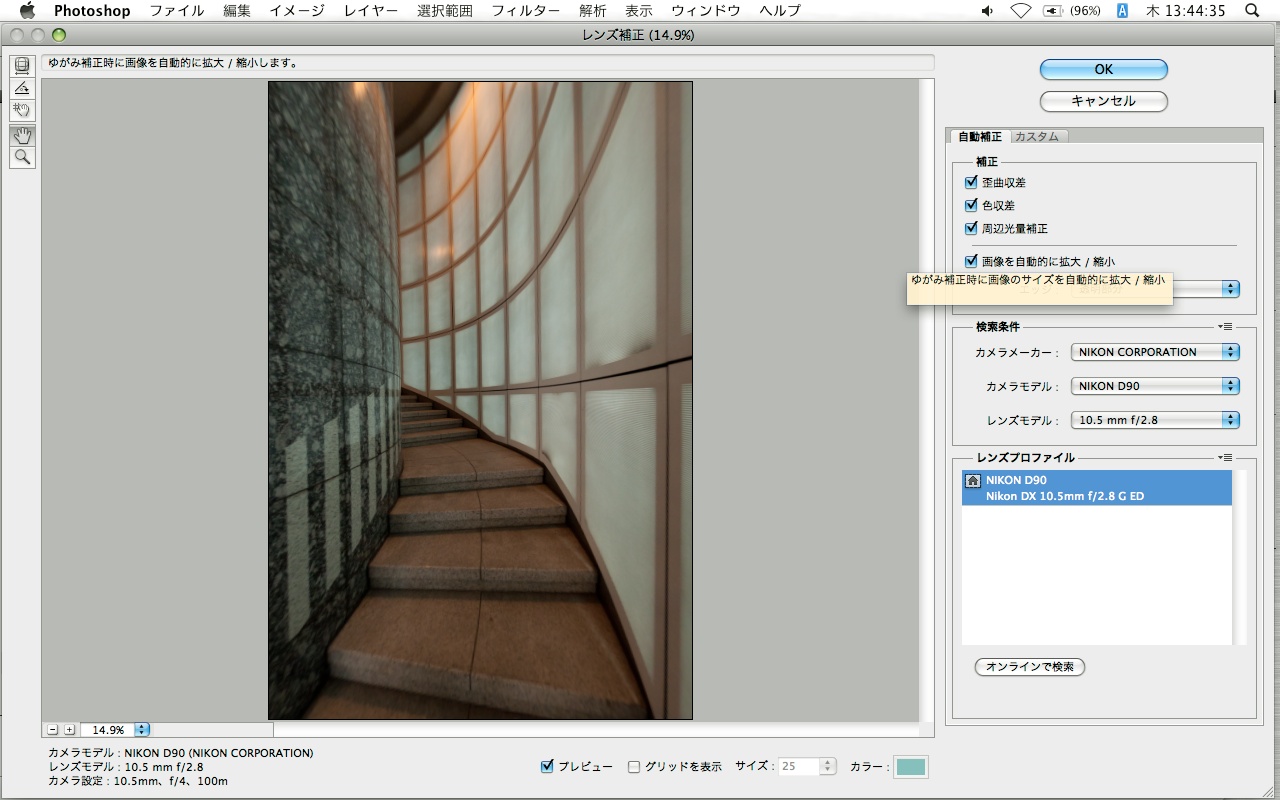This screenshot has height=800, width=1280.
Task: Click the オンラインで検索 button
Action: (x=1029, y=666)
